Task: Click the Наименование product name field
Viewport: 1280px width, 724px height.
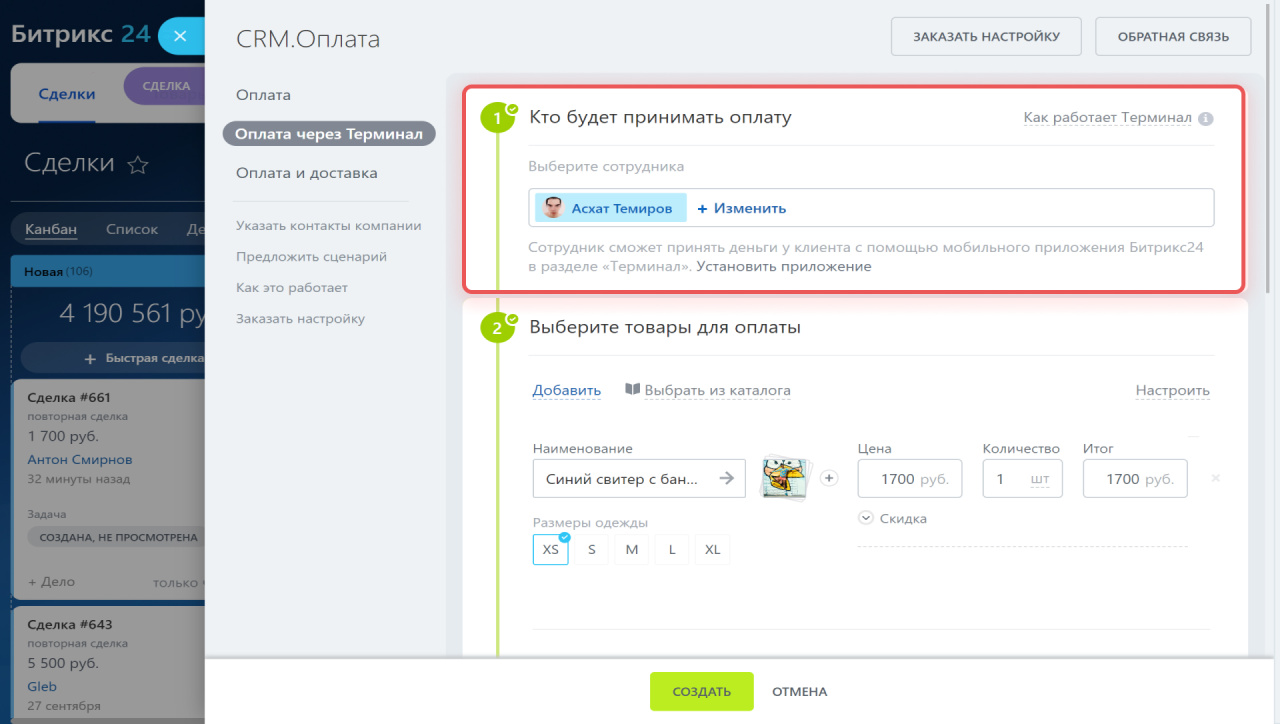Action: (639, 479)
